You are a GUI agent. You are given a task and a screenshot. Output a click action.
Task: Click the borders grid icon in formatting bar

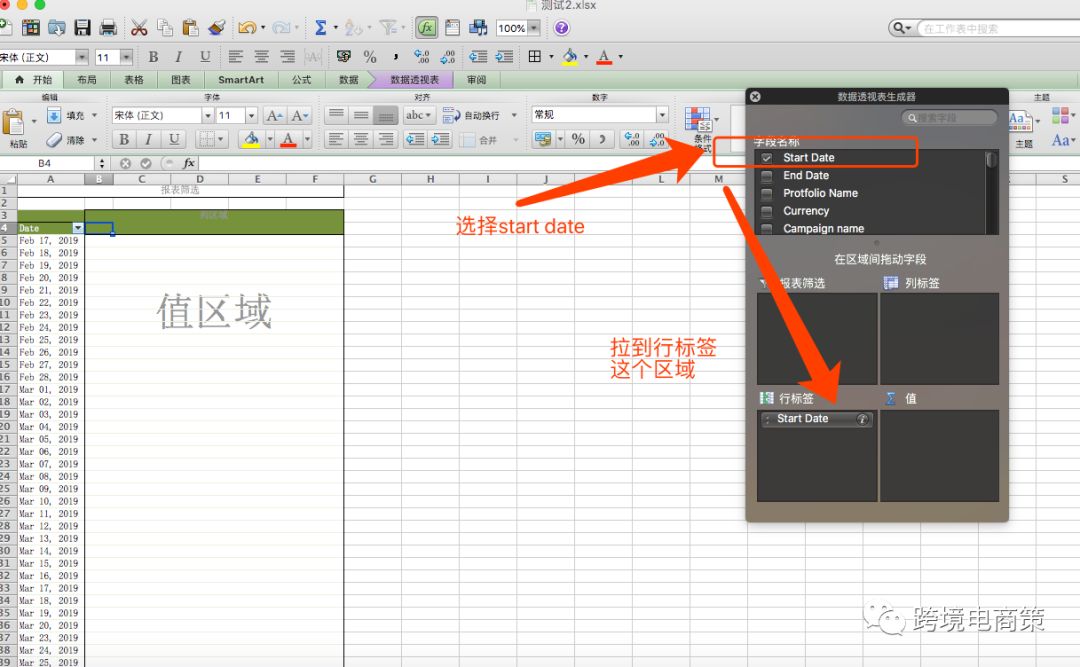534,57
